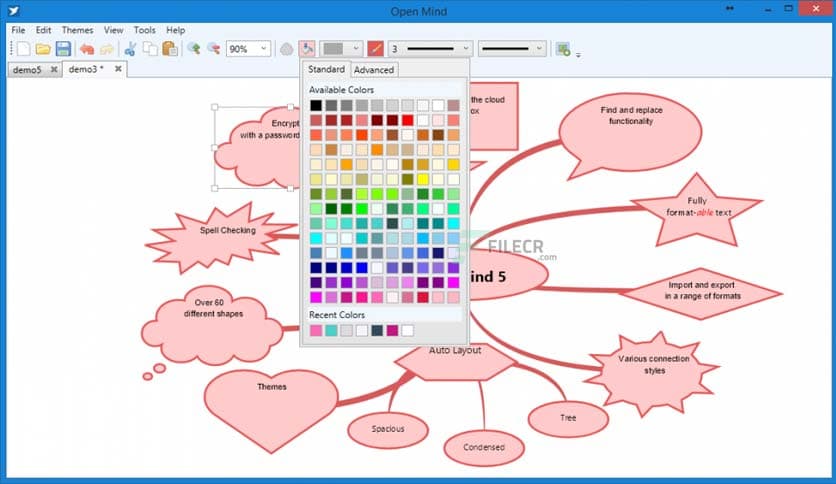Create a new mind map document

click(24, 49)
